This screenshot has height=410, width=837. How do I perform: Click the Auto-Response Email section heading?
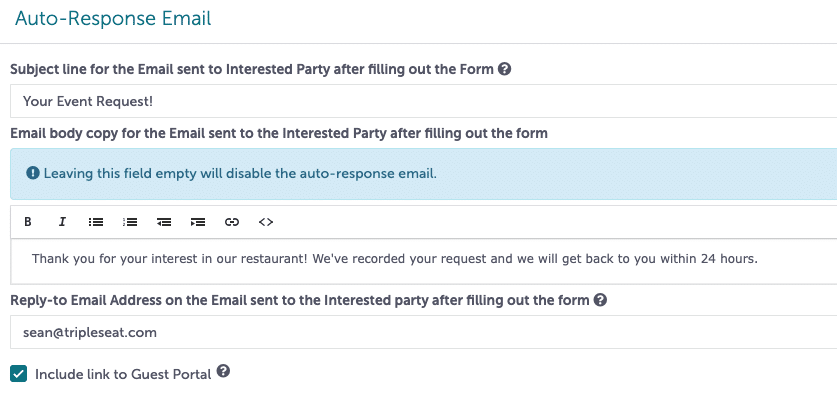[113, 19]
